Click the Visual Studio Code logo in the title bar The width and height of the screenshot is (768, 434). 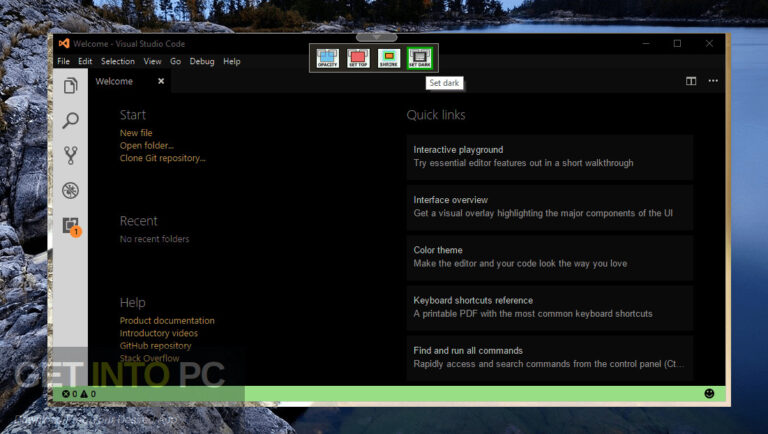point(64,44)
